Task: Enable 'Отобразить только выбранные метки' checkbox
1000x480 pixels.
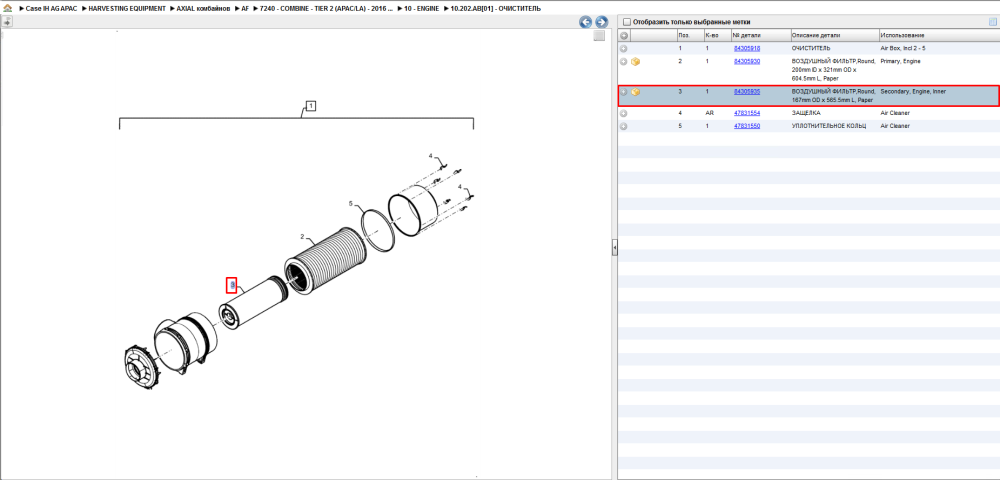Action: [626, 22]
